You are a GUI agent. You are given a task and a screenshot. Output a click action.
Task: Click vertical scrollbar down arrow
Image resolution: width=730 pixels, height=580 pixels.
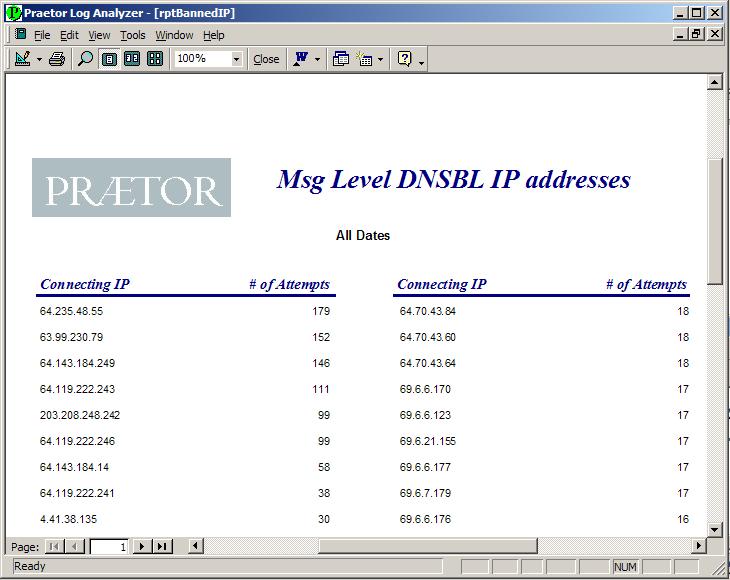pos(715,529)
